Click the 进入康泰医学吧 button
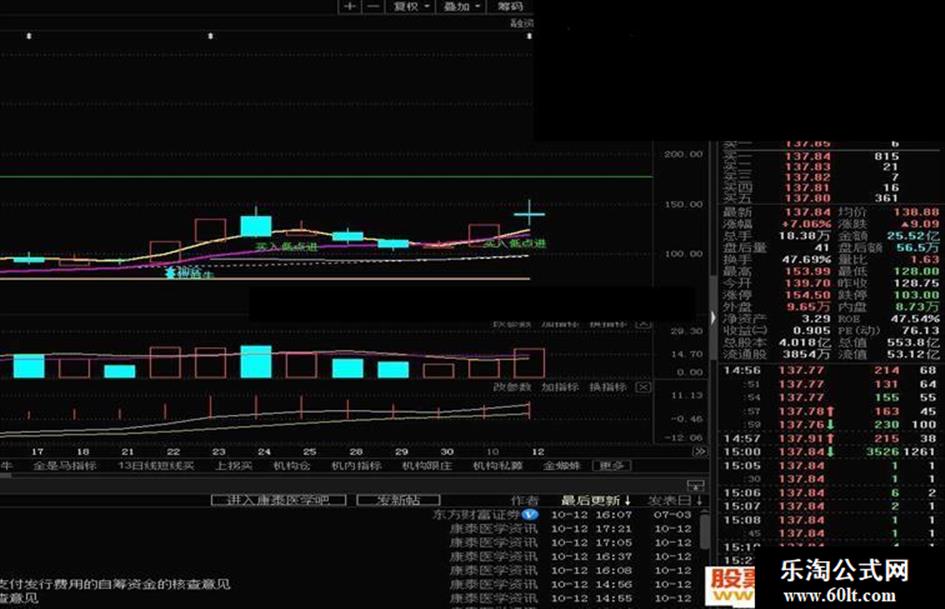Viewport: 945px width, 609px height. pyautogui.click(x=278, y=500)
